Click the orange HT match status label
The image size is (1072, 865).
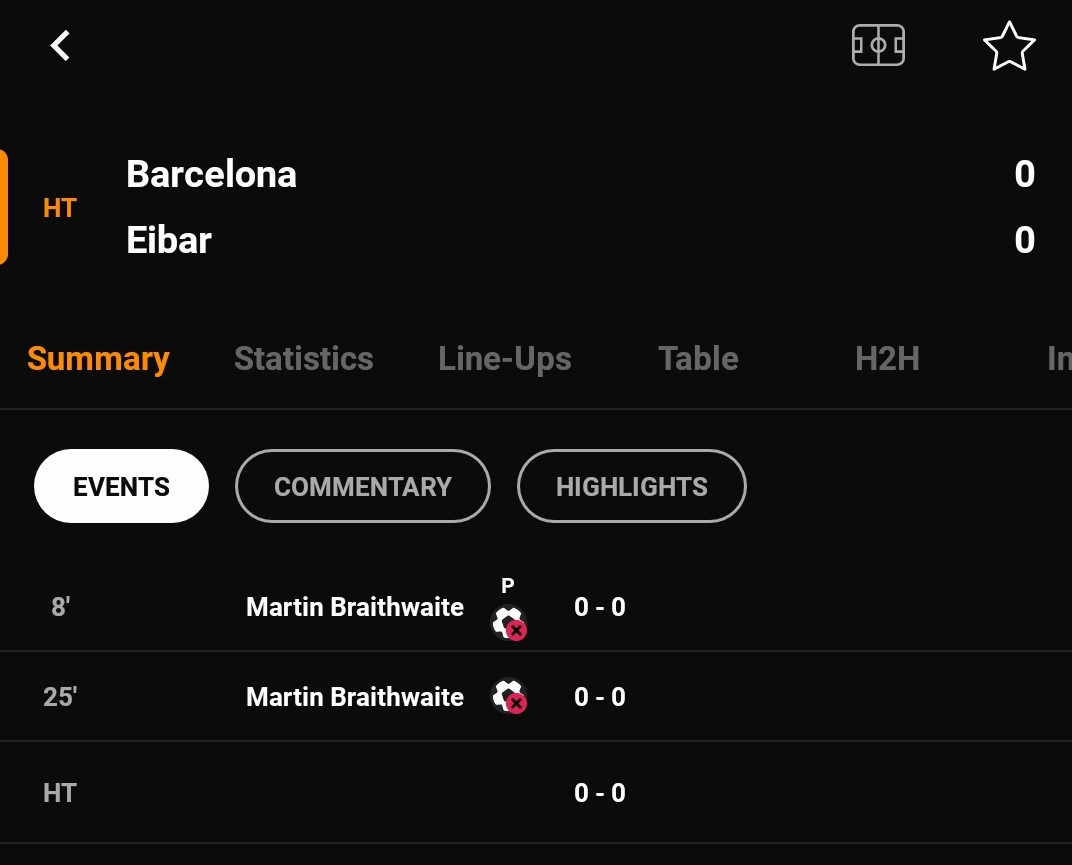click(59, 208)
